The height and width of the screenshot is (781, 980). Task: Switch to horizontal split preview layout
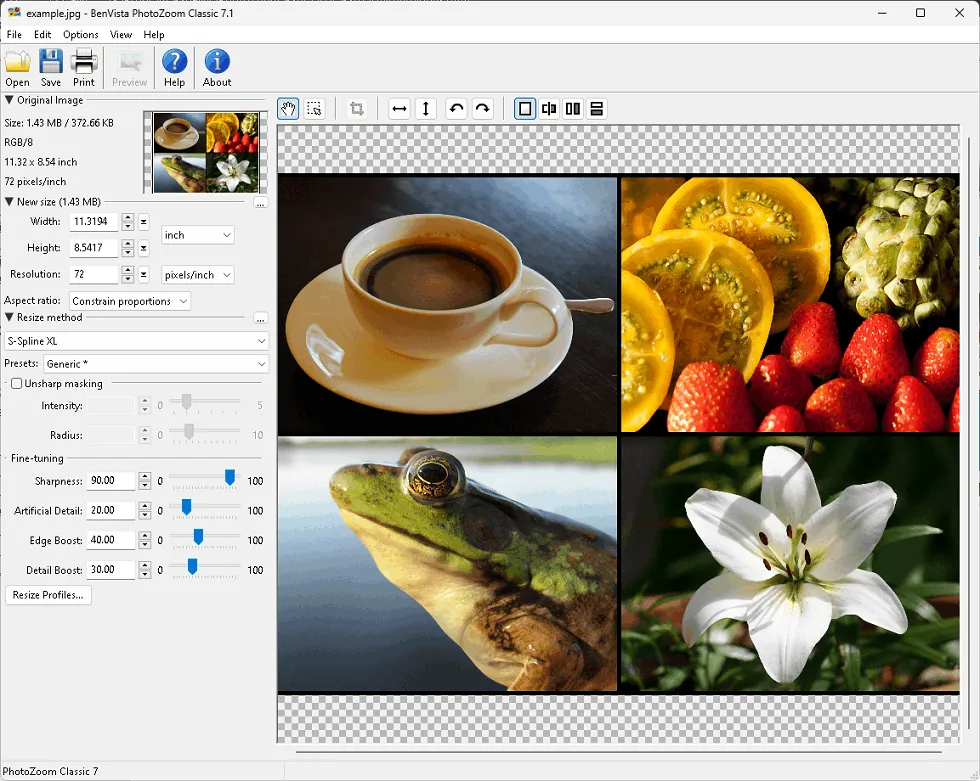click(x=597, y=109)
